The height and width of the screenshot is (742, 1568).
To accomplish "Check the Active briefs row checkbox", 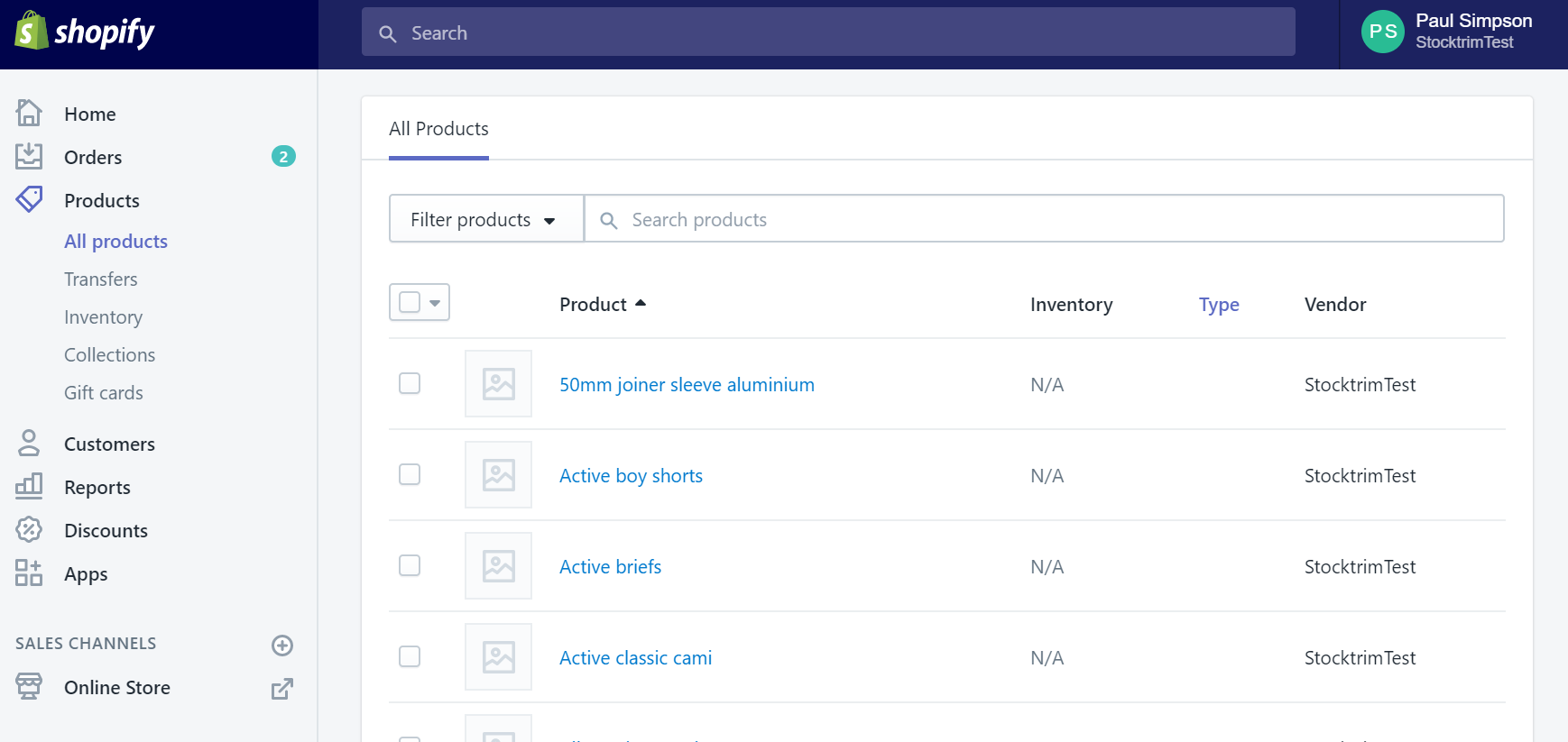I will [x=410, y=565].
